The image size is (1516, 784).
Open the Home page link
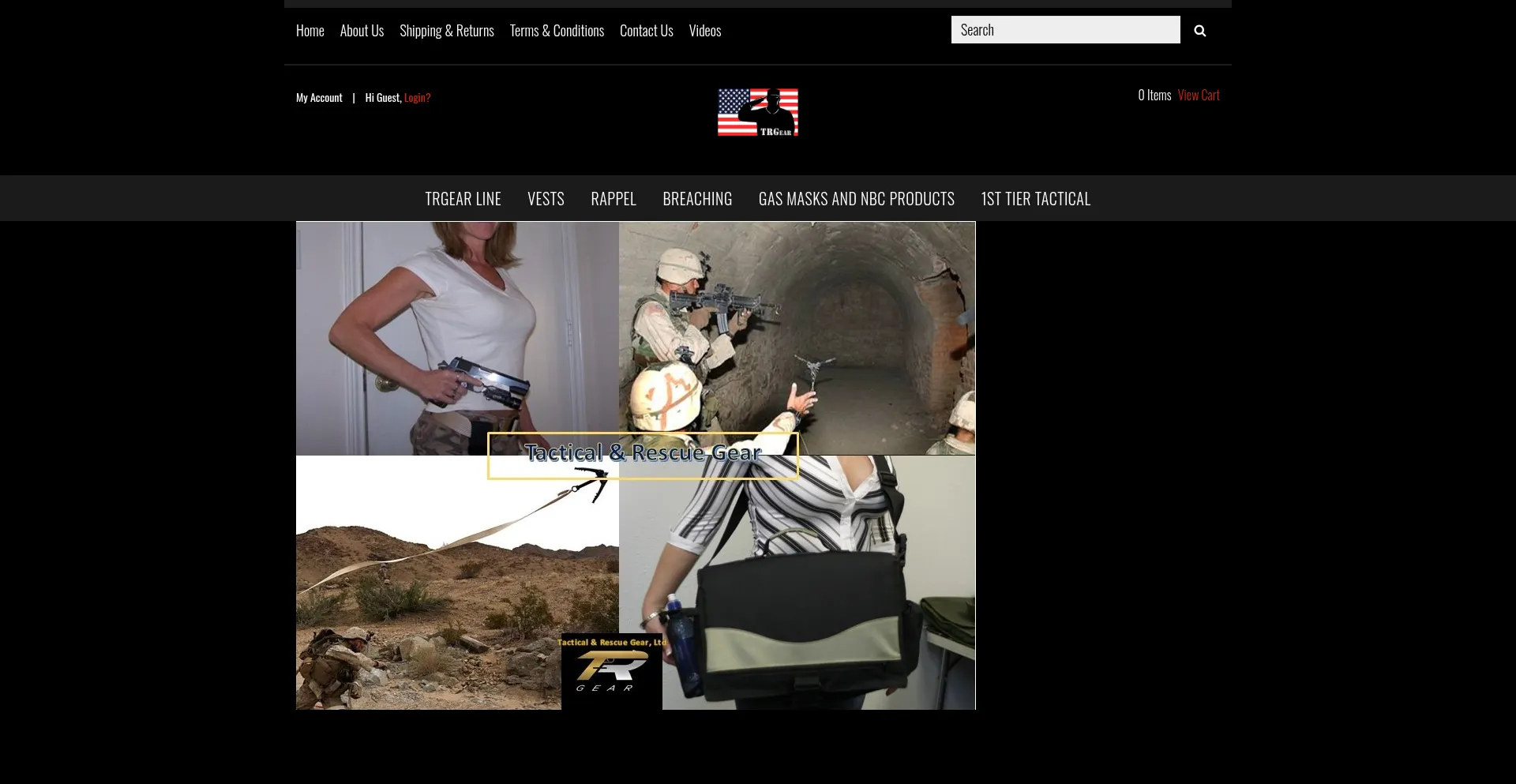pos(310,31)
